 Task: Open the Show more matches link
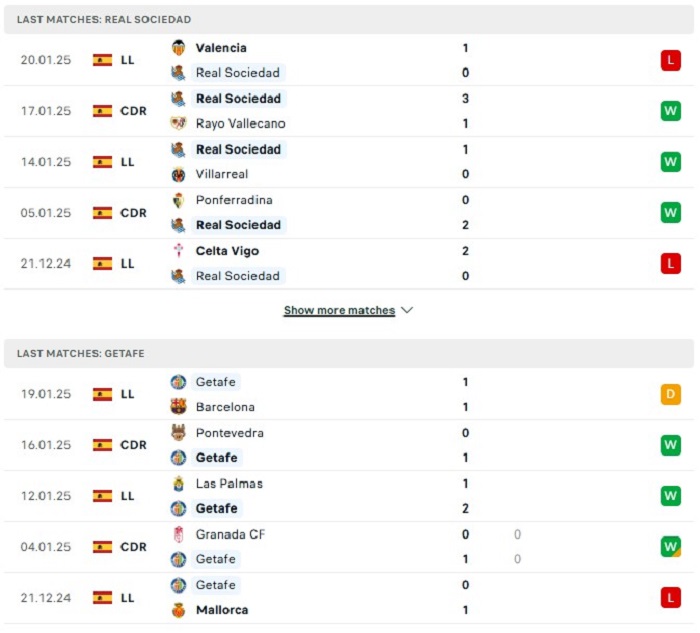pos(339,310)
